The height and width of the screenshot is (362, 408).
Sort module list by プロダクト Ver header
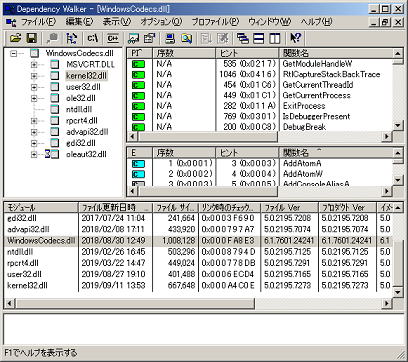(348, 208)
